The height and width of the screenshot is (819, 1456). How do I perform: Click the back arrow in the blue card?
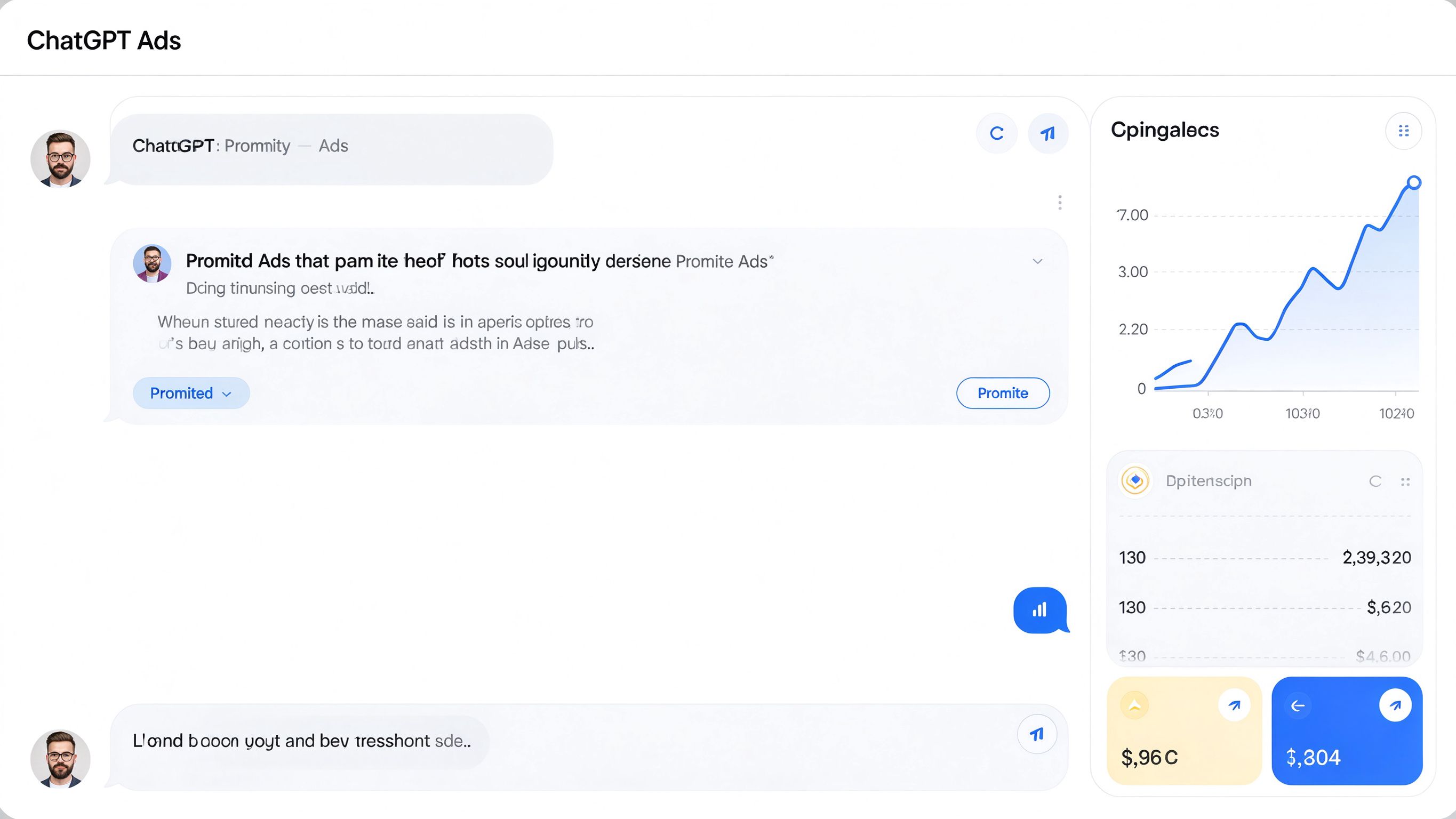tap(1298, 706)
